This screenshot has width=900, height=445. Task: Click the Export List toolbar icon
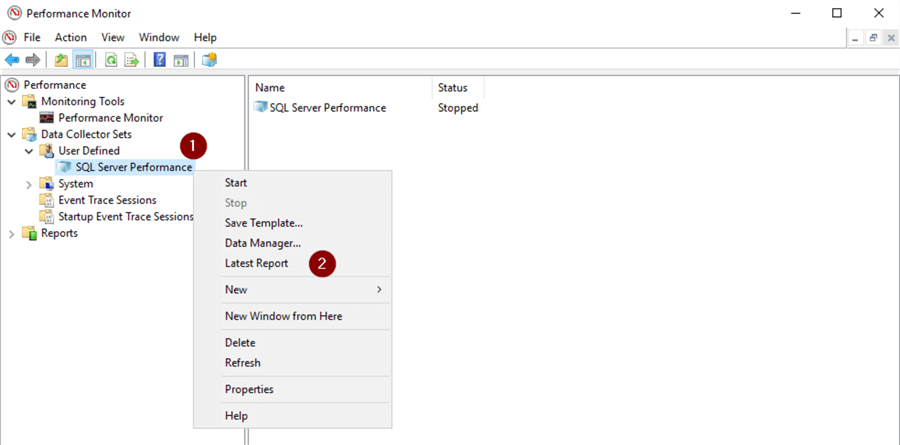pos(131,60)
